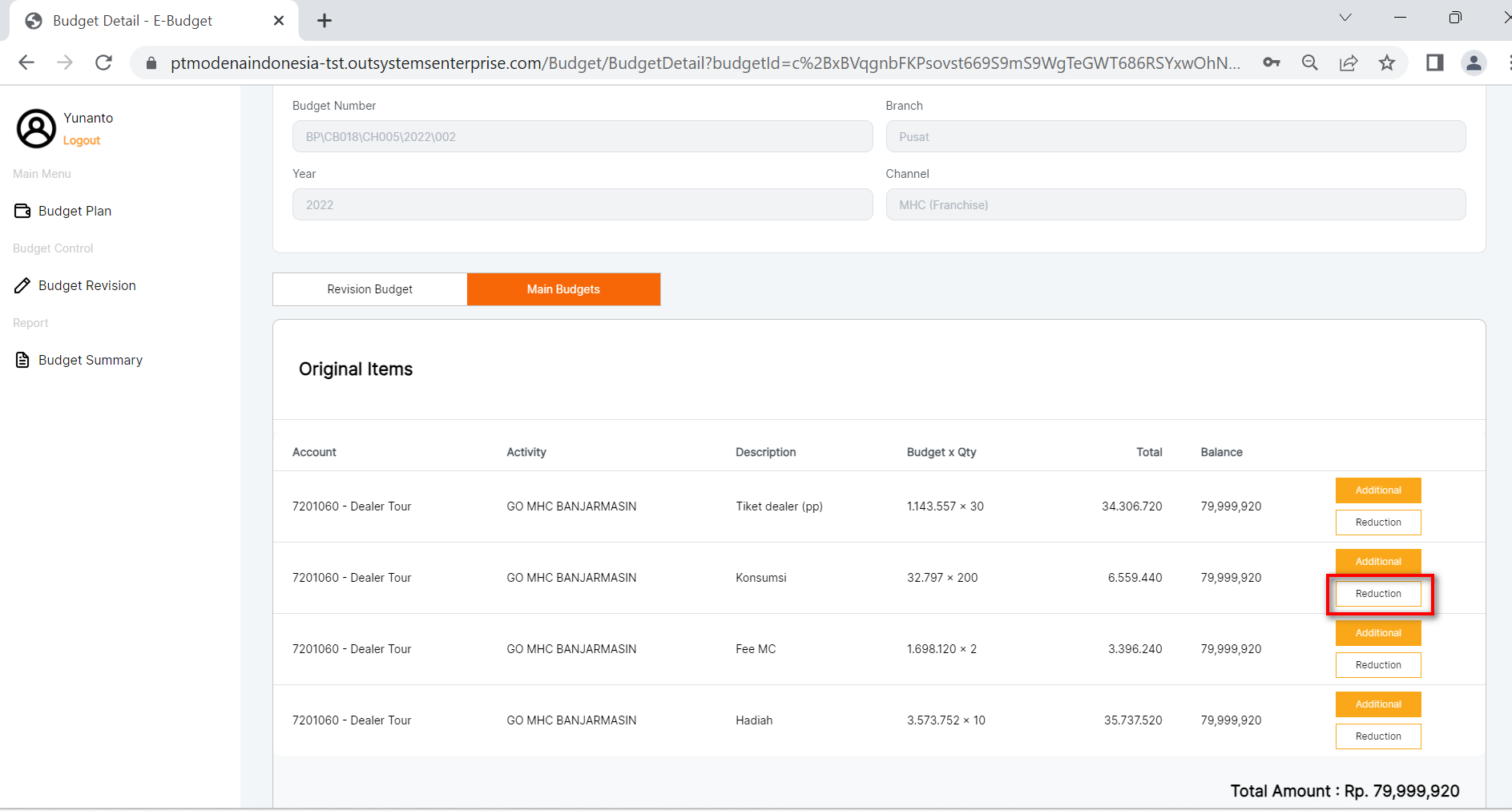The height and width of the screenshot is (811, 1512).
Task: Open a new browser tab
Action: click(325, 21)
